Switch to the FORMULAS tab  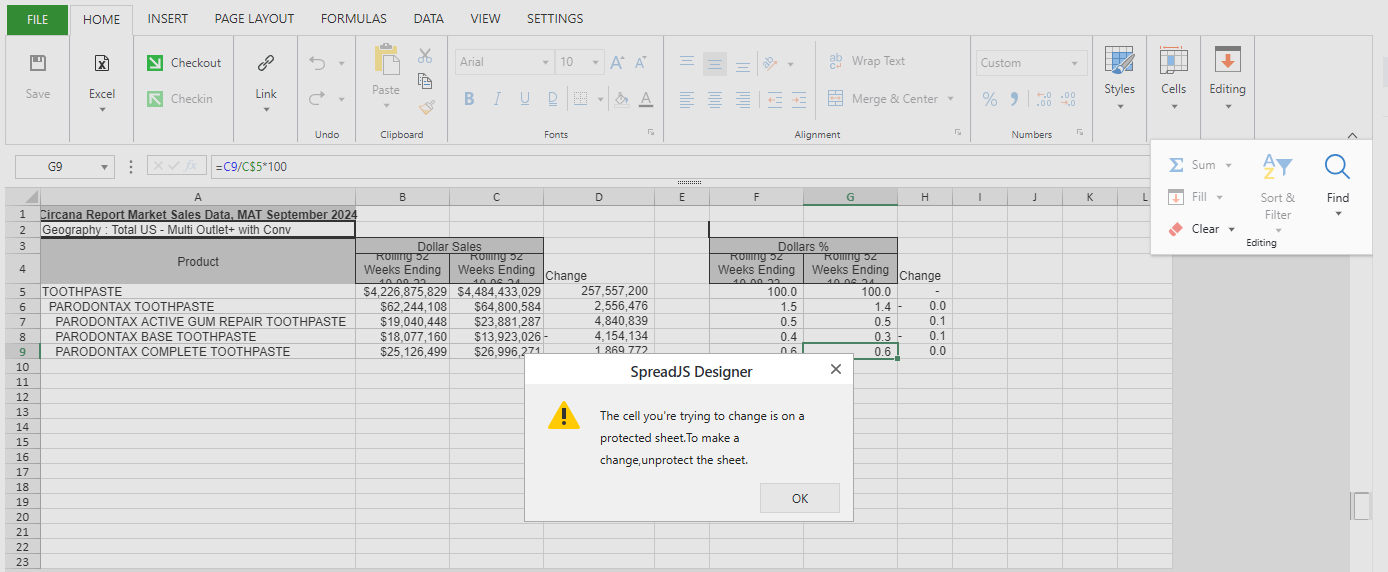(x=354, y=19)
